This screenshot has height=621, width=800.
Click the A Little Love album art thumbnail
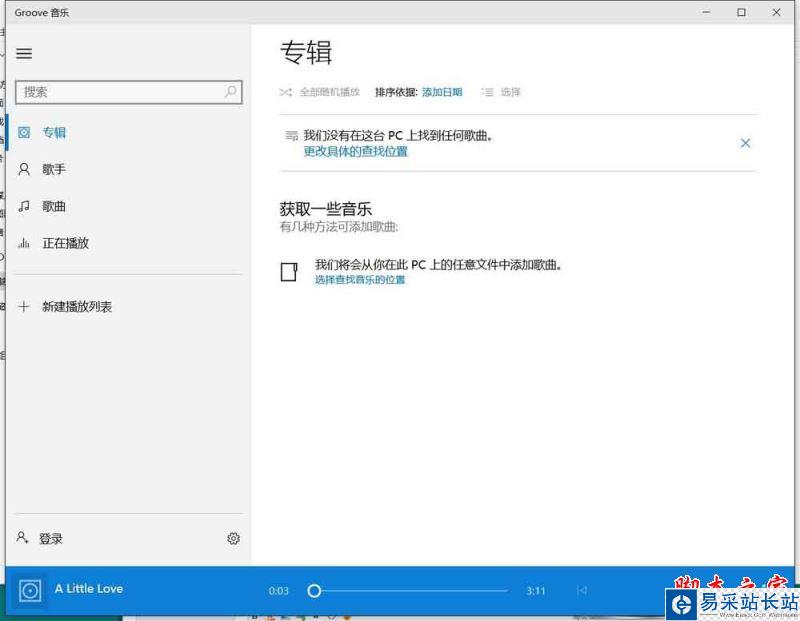33,590
